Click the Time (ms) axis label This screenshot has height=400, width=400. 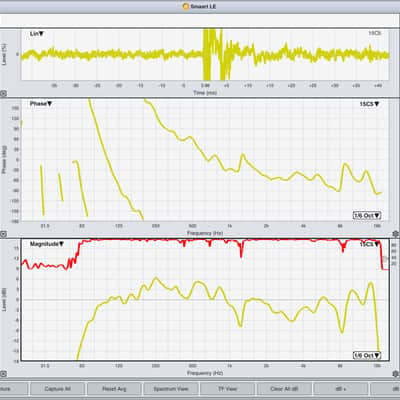205,93
